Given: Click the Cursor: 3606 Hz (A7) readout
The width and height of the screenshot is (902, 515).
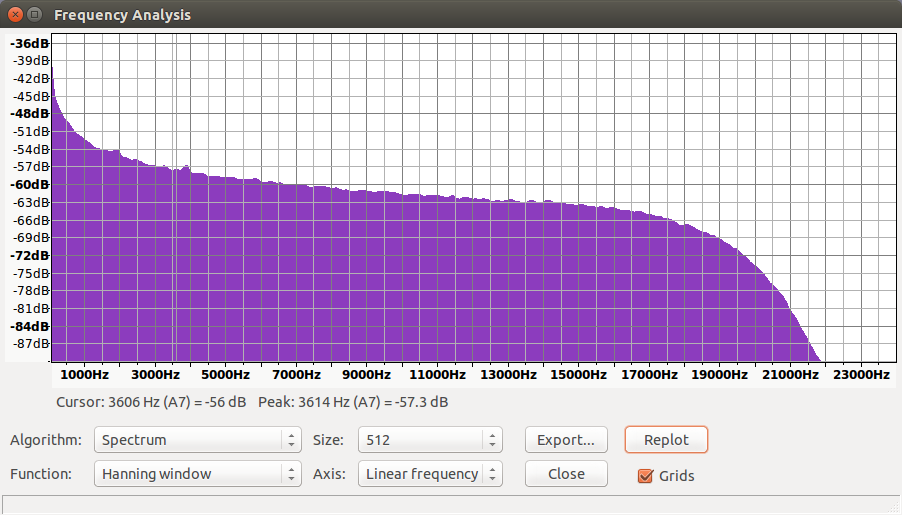Looking at the screenshot, I should [151, 402].
